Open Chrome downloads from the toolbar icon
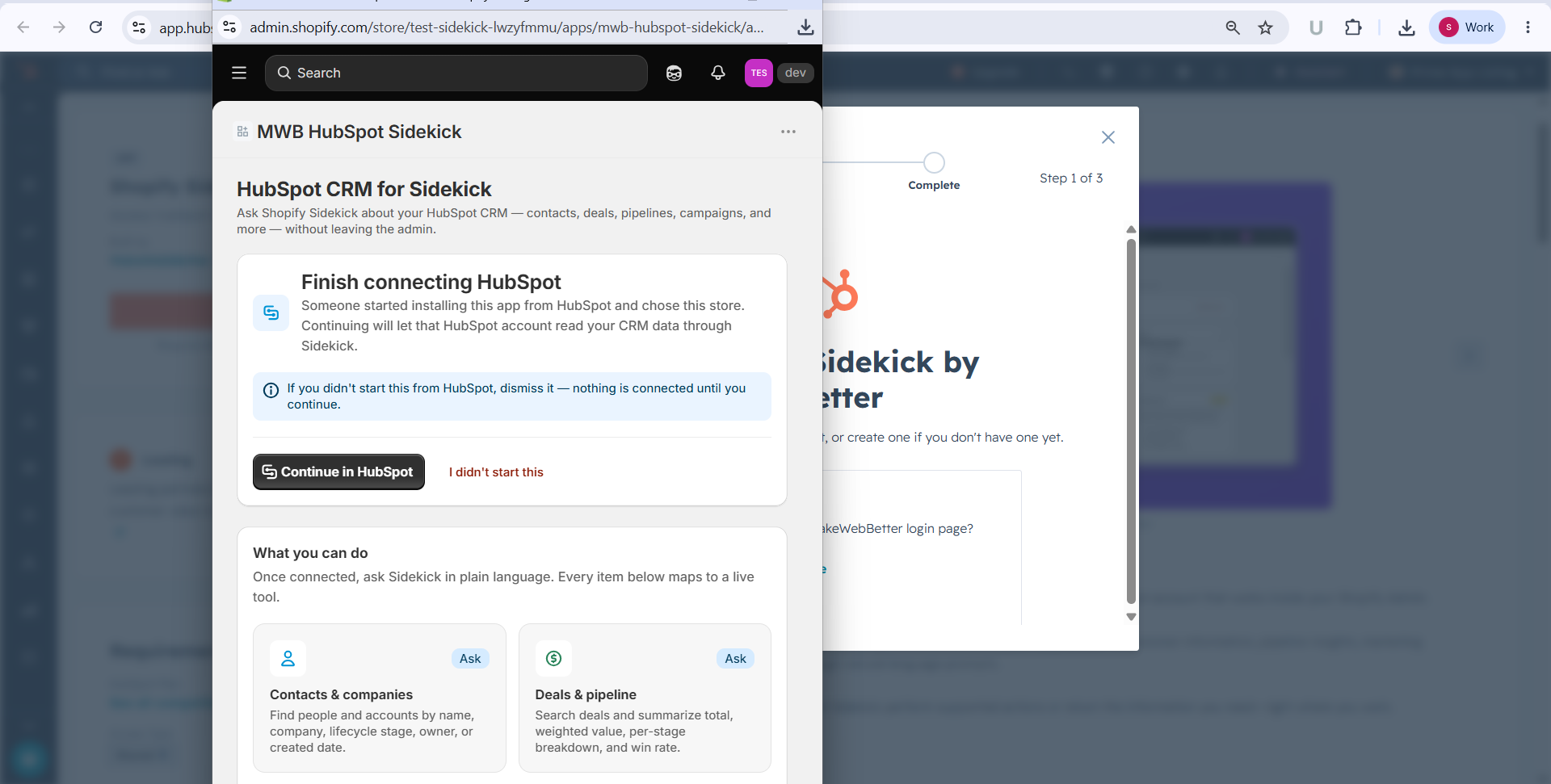1551x784 pixels. [x=1406, y=27]
